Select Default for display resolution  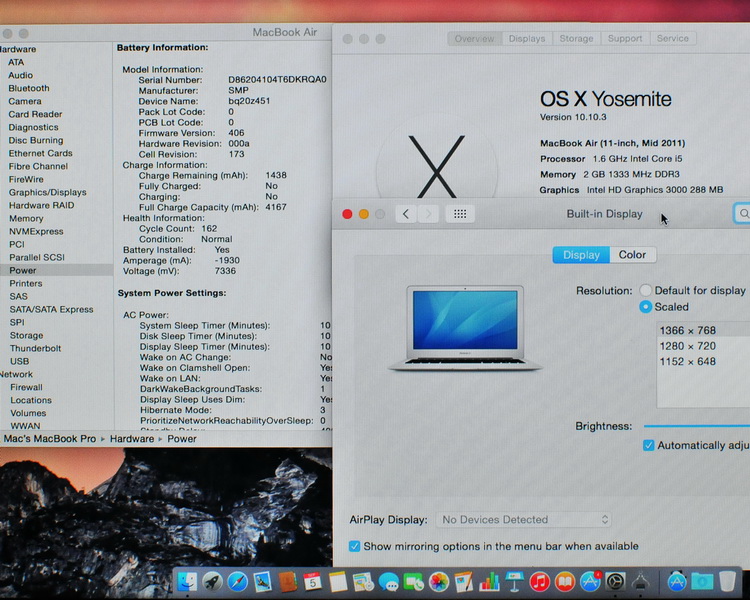pyautogui.click(x=646, y=290)
